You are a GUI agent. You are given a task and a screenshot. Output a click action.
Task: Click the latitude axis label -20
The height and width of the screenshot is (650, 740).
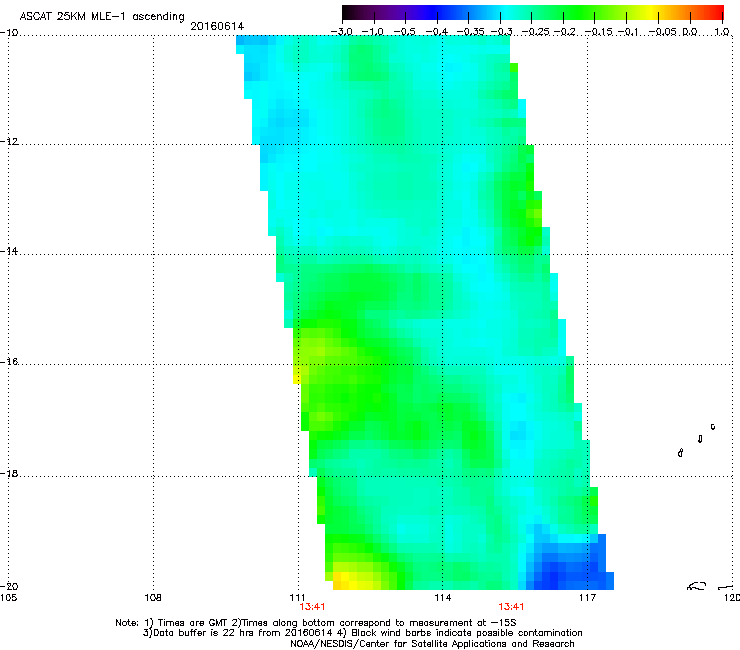tap(9, 586)
